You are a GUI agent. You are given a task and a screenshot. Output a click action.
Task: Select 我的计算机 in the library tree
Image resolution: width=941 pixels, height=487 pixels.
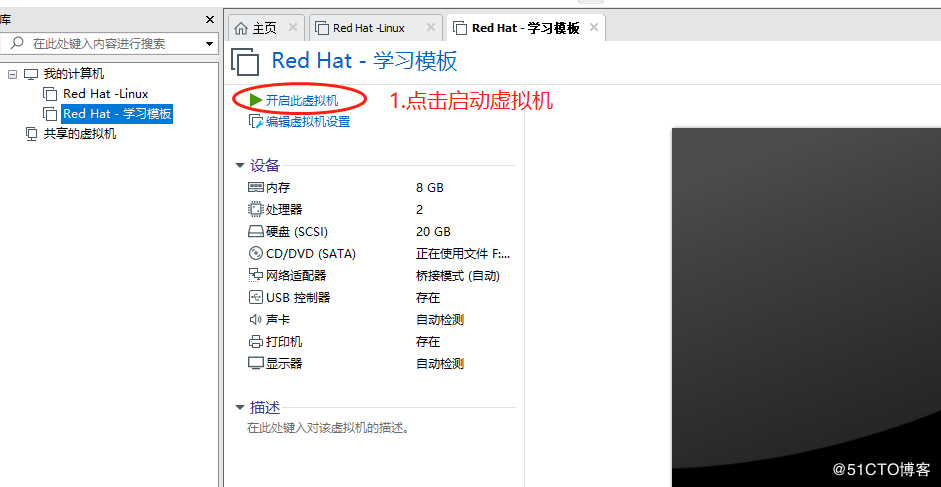(x=74, y=74)
